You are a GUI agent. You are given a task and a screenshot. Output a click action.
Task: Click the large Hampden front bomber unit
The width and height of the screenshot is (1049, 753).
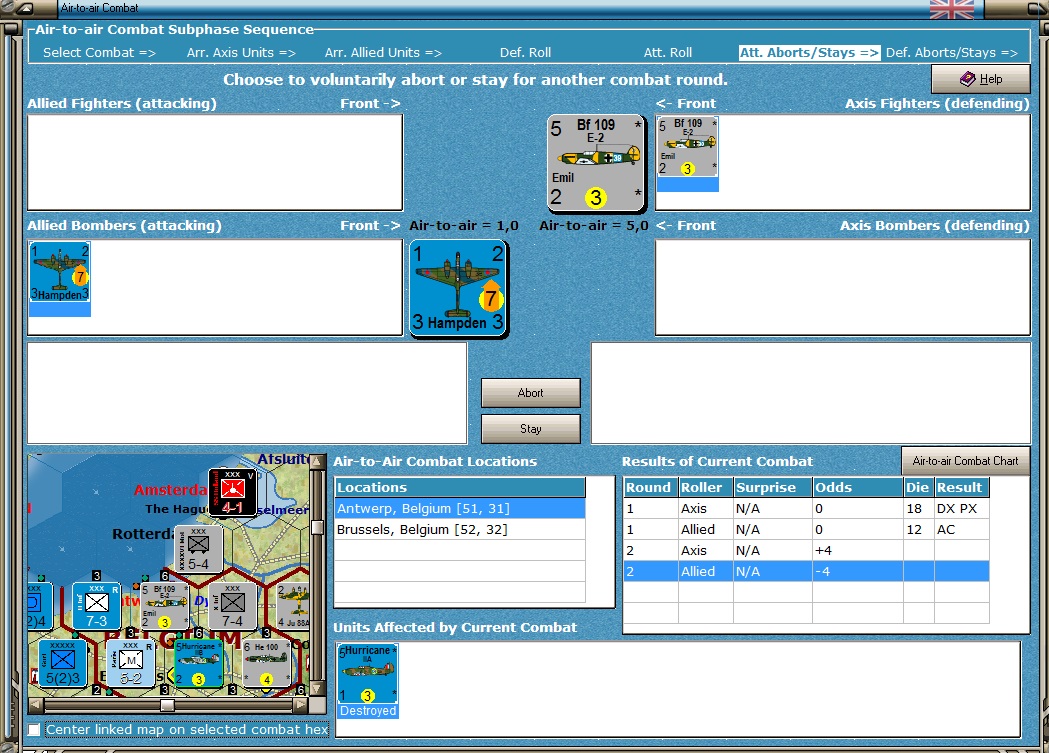[459, 288]
